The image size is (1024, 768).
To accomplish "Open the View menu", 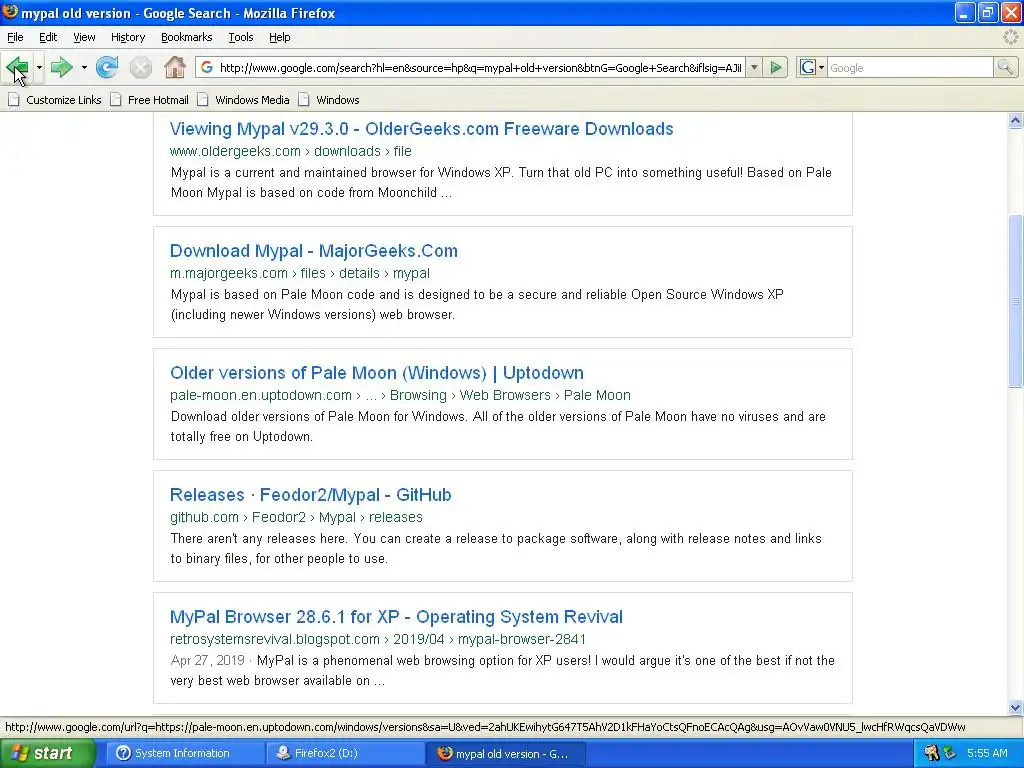I will [84, 37].
